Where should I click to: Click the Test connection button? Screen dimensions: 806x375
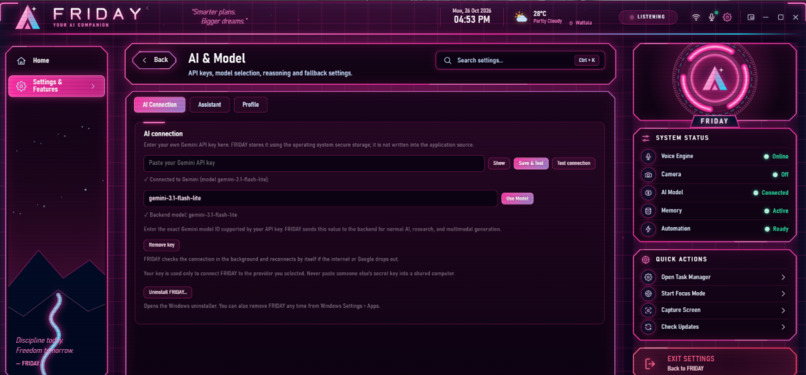coord(574,163)
